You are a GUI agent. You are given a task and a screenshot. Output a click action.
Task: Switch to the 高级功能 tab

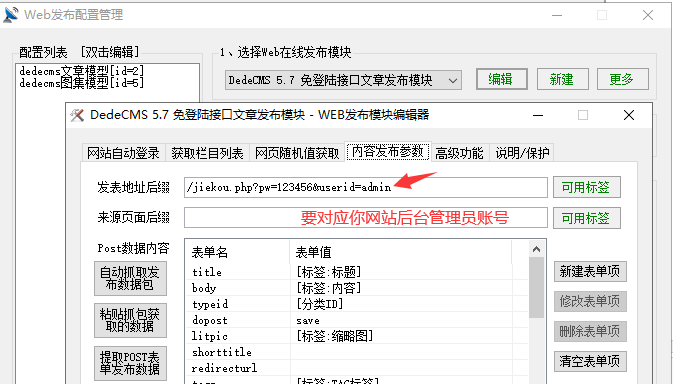click(x=459, y=153)
